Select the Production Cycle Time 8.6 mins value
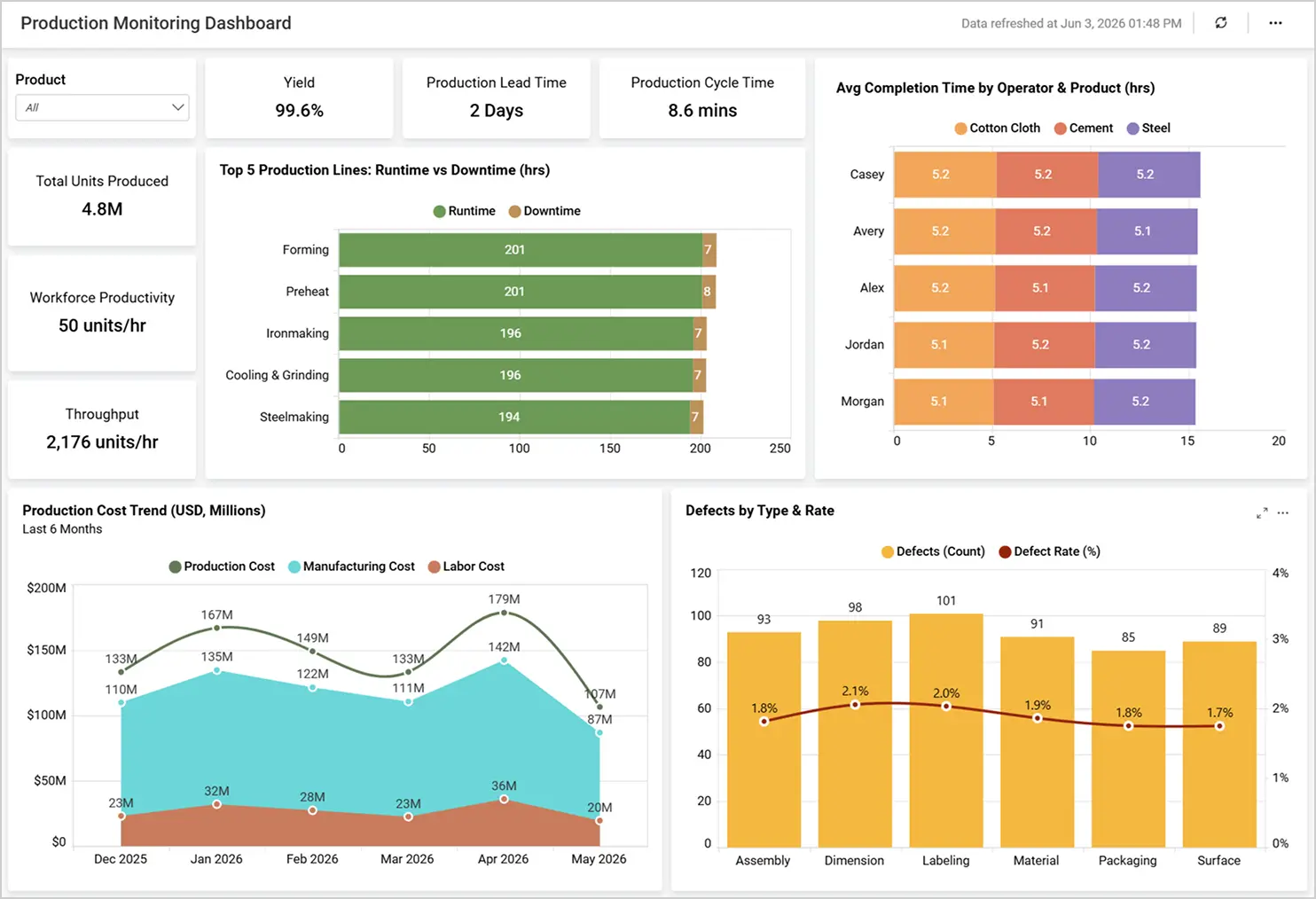The image size is (1316, 899). click(702, 111)
